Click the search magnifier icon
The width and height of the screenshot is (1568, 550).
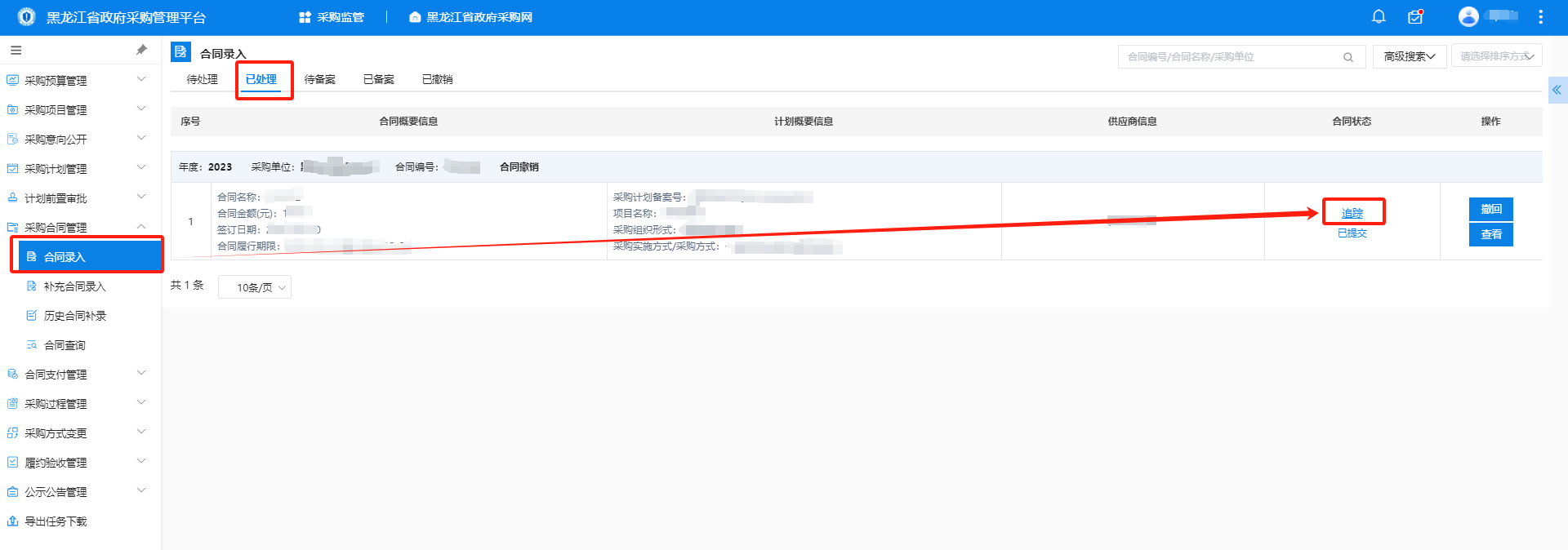point(1348,57)
